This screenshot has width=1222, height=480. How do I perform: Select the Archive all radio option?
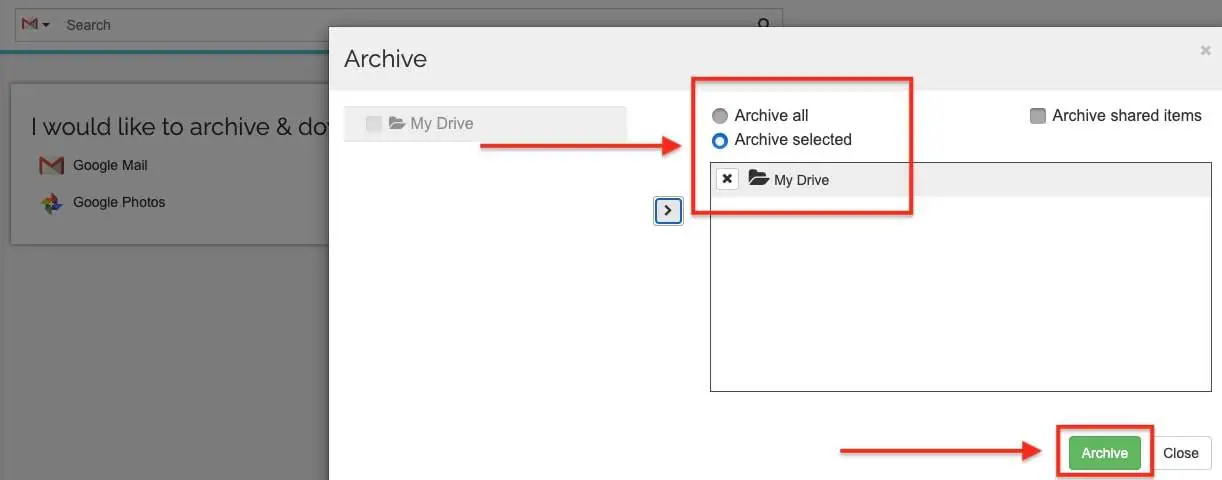pyautogui.click(x=719, y=116)
